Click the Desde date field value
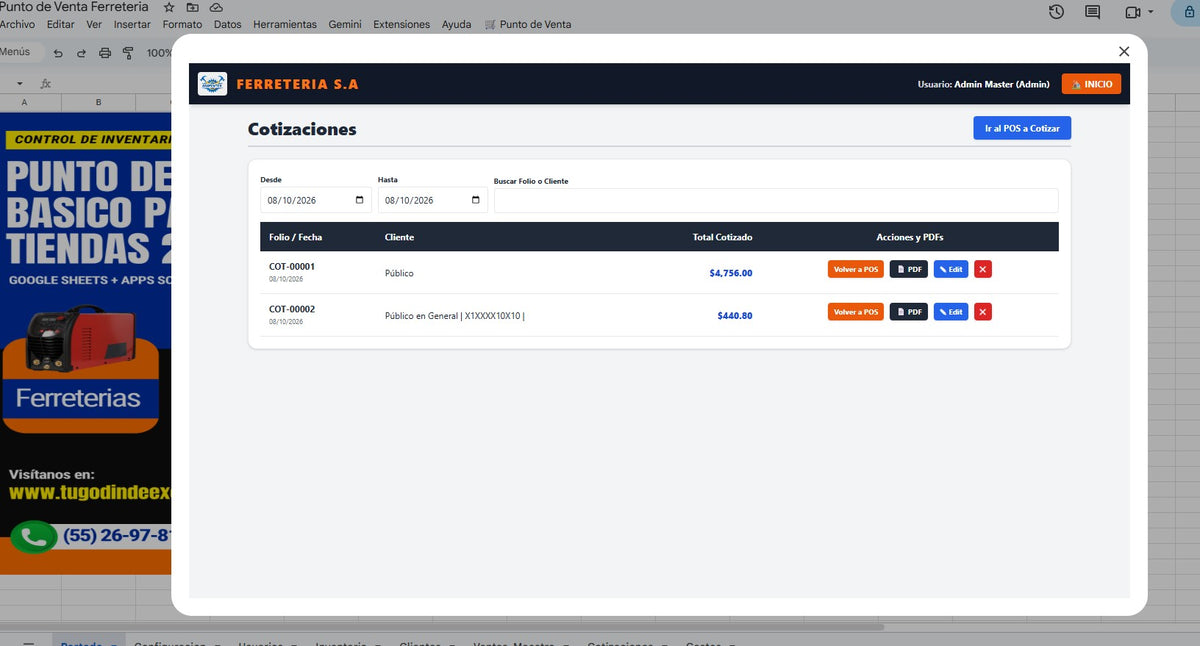 point(291,200)
